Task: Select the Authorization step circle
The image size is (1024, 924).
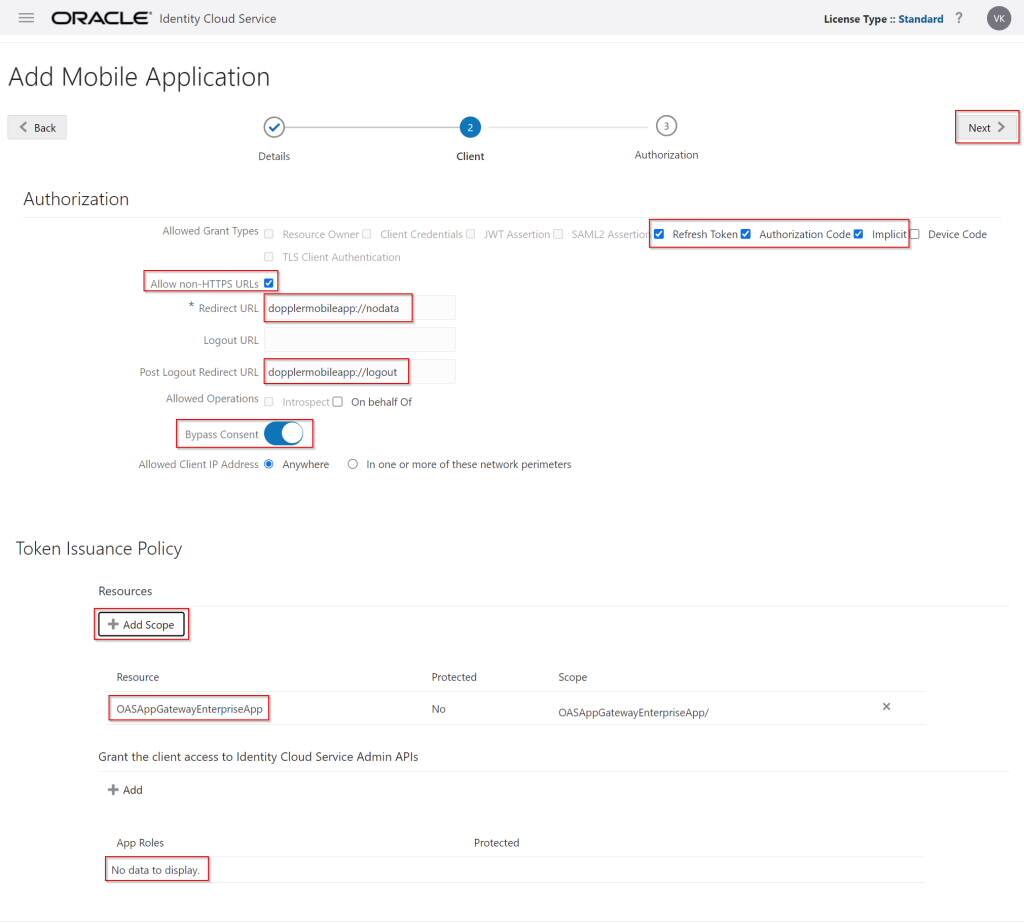Action: (x=666, y=128)
